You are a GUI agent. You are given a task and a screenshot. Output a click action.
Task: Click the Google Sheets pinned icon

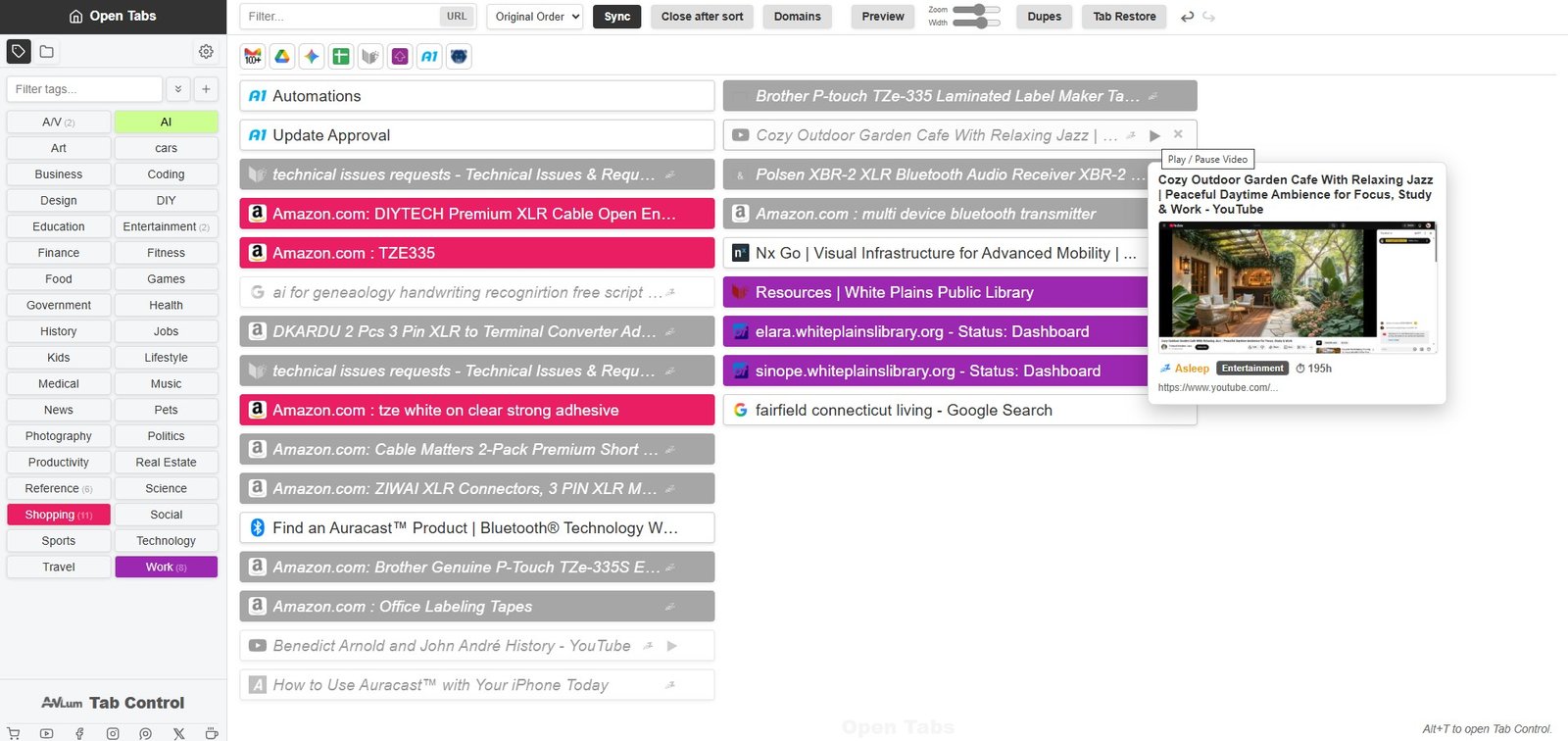[x=341, y=57]
